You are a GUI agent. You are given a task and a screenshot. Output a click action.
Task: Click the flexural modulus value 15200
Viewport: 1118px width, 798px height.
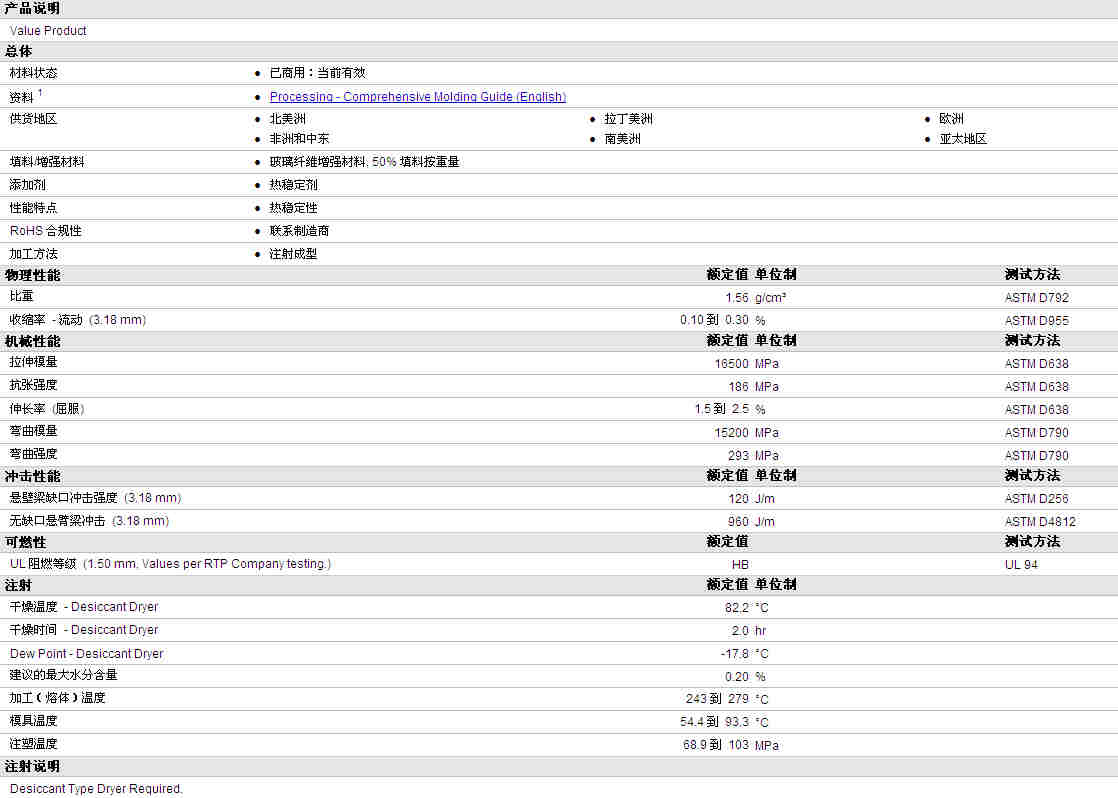coord(732,433)
